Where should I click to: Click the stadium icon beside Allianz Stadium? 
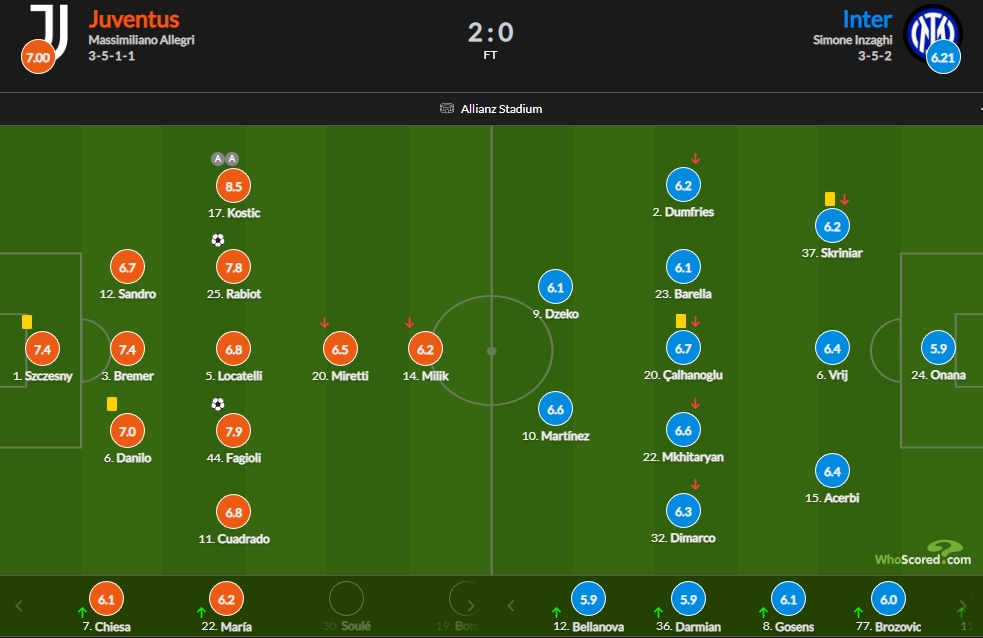(x=446, y=108)
